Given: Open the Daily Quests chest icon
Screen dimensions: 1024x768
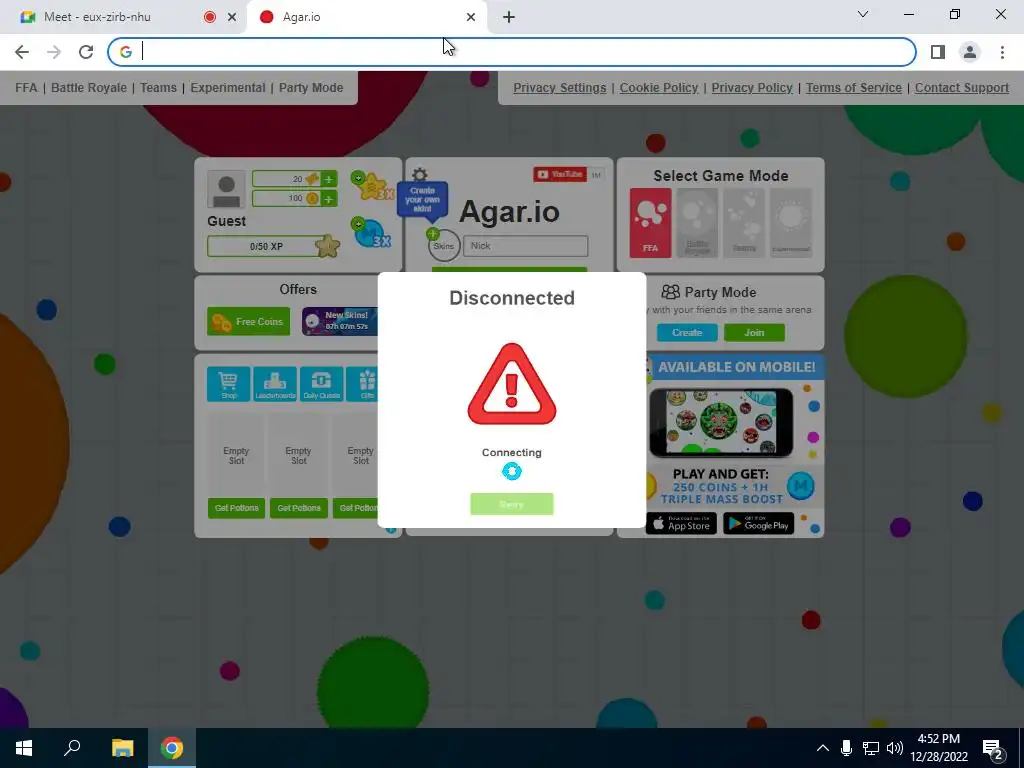Looking at the screenshot, I should (321, 384).
